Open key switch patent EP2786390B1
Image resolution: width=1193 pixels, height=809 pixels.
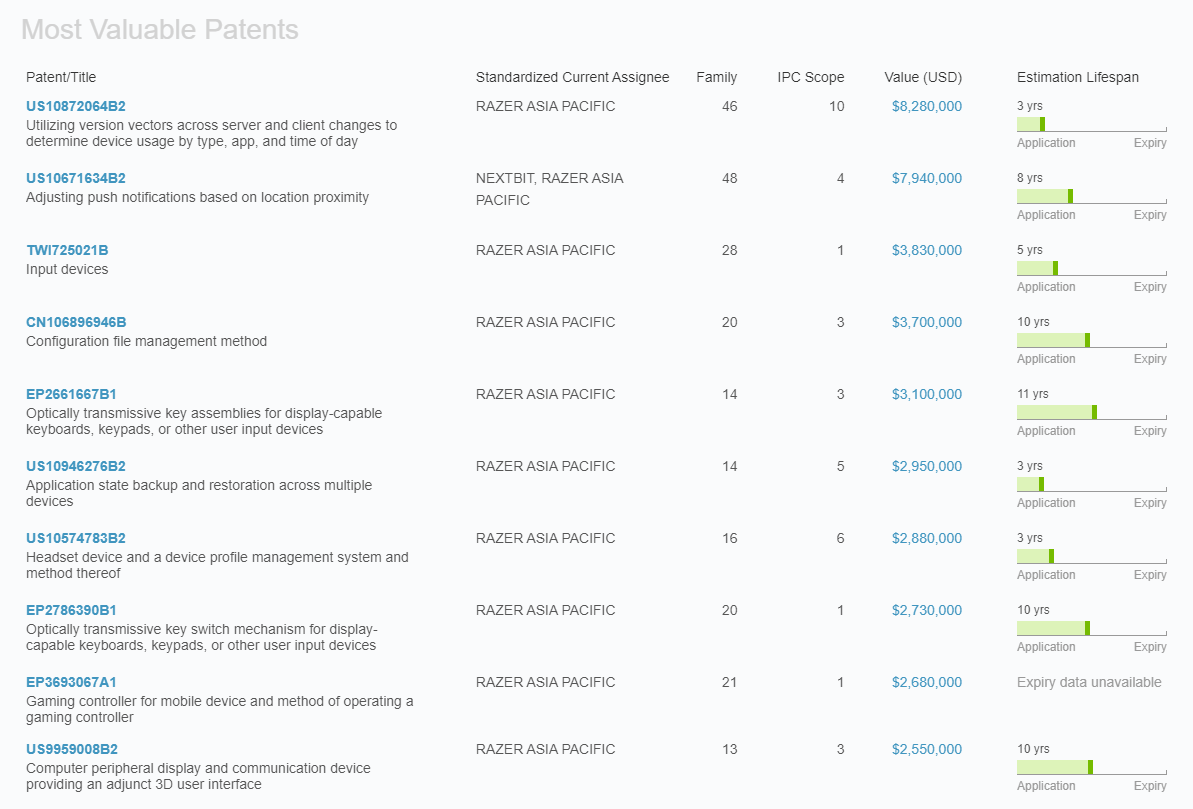click(69, 609)
